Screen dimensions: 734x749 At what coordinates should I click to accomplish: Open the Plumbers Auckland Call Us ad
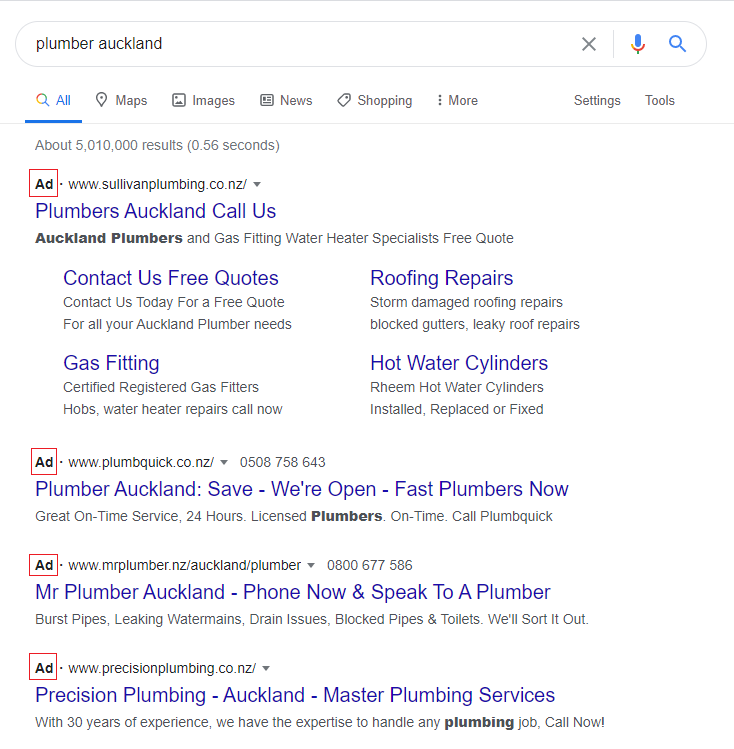click(x=156, y=211)
